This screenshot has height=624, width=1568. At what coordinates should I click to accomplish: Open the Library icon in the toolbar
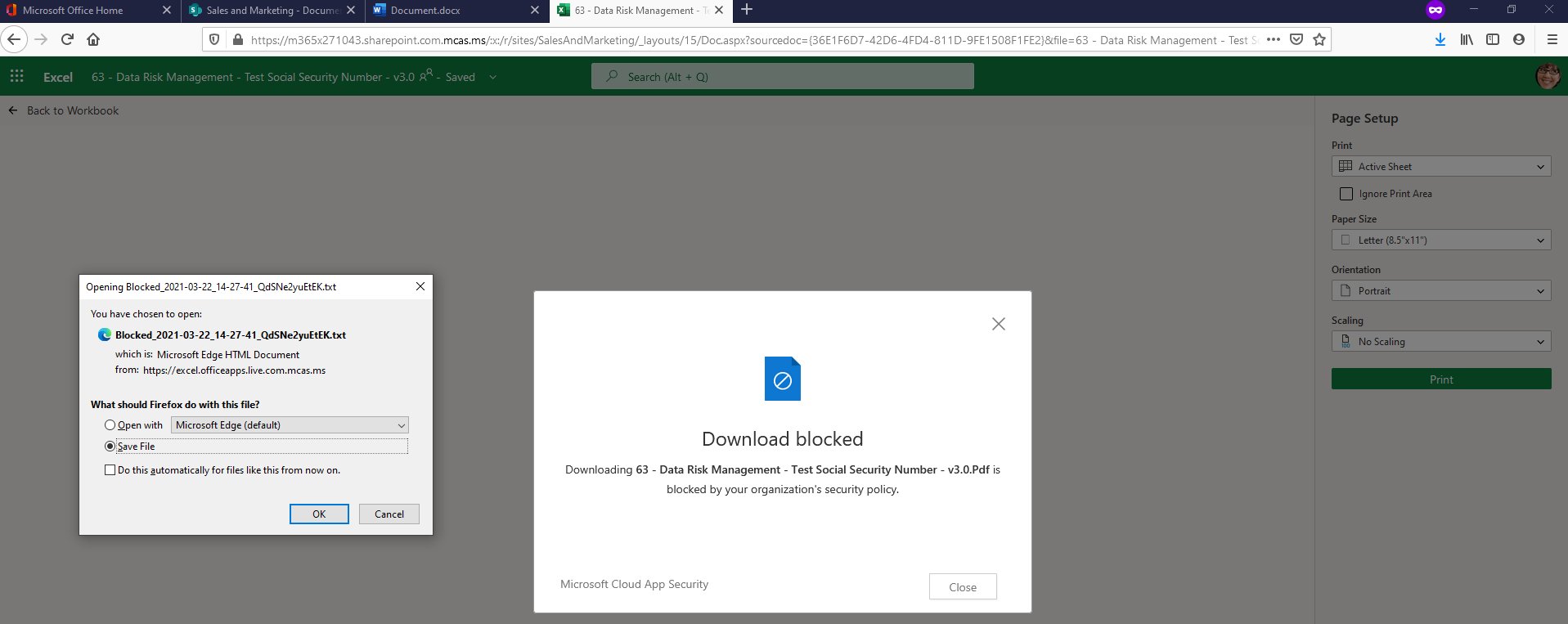click(1467, 39)
